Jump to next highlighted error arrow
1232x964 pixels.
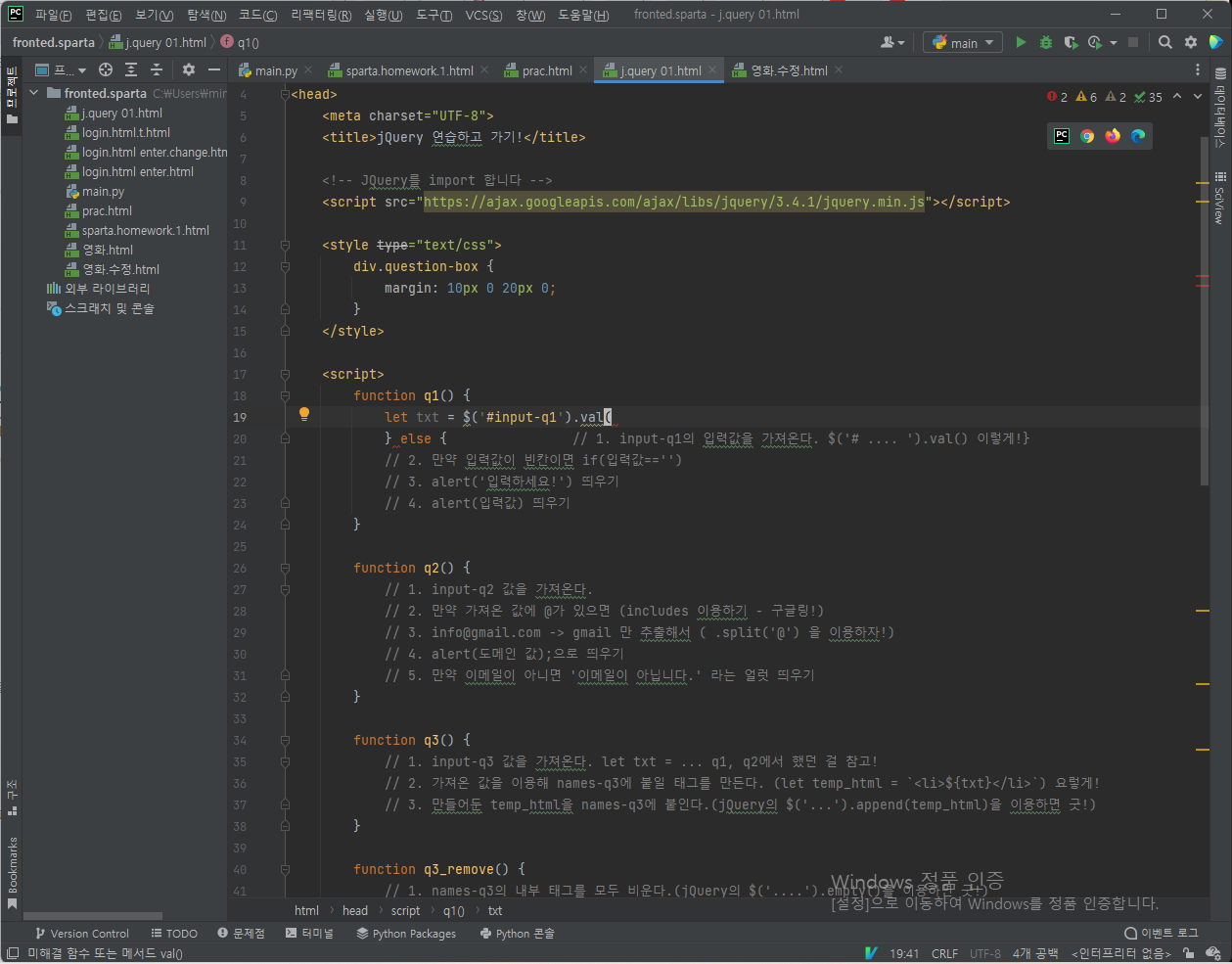click(1198, 97)
